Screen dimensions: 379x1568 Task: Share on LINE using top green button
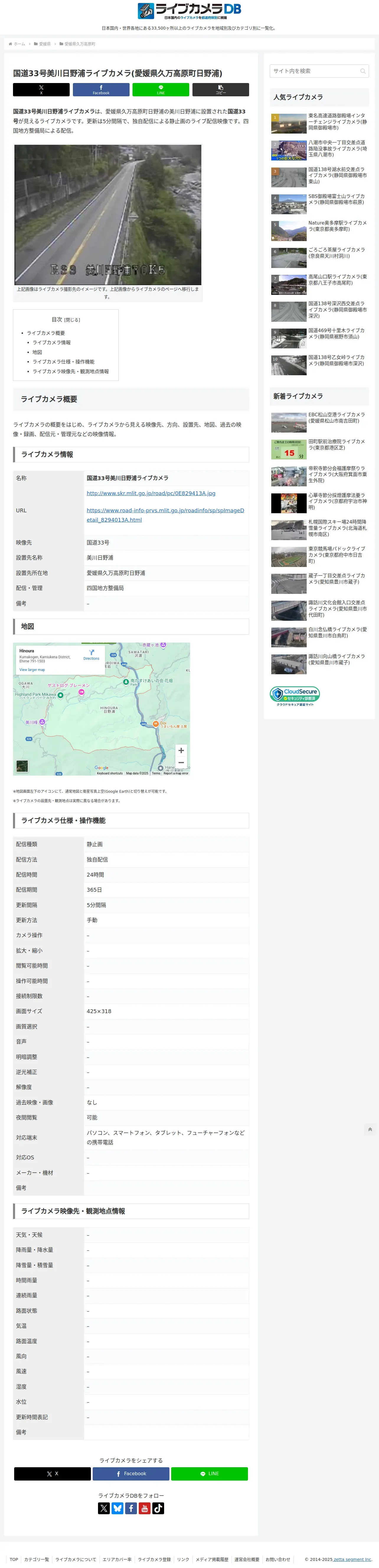[161, 90]
